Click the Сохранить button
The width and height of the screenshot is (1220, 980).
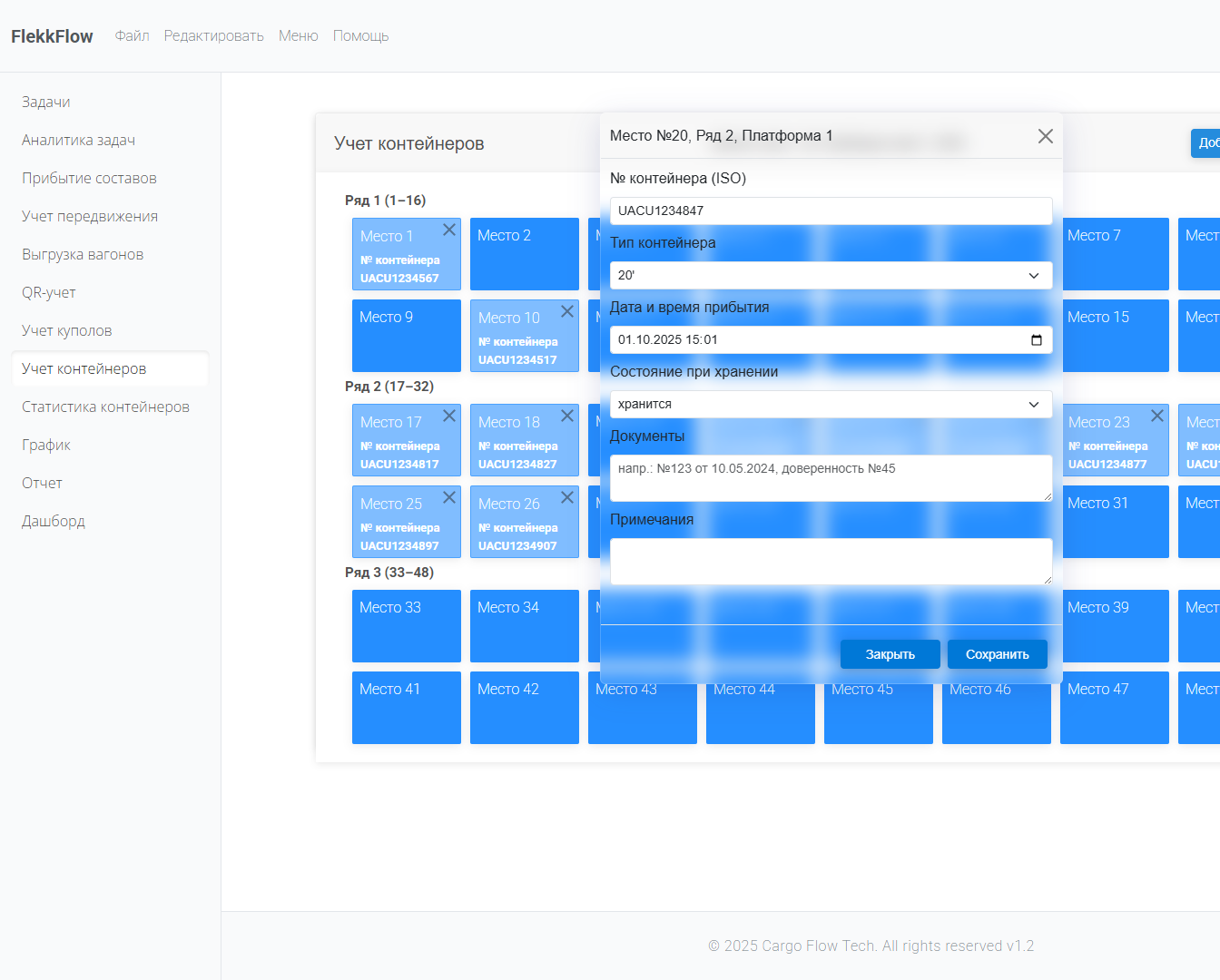(x=997, y=654)
